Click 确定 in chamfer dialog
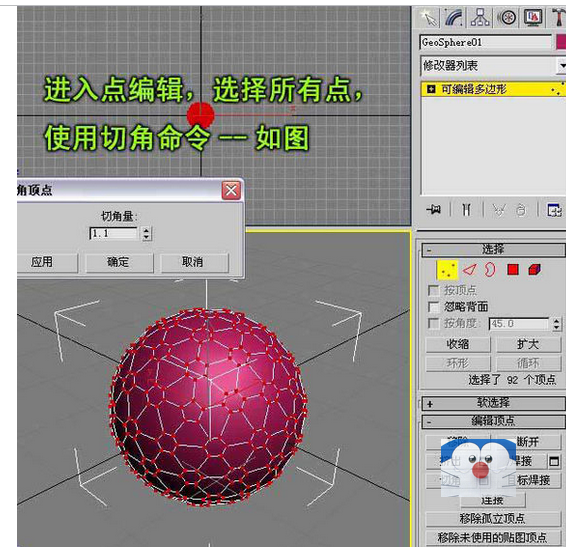566x547 pixels. coord(119,262)
